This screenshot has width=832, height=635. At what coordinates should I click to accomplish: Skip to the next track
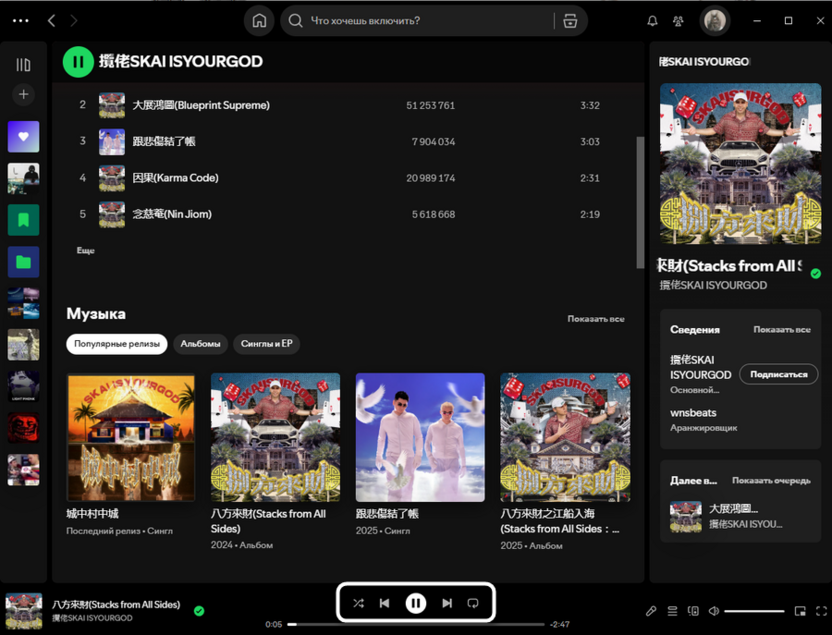[x=447, y=603]
